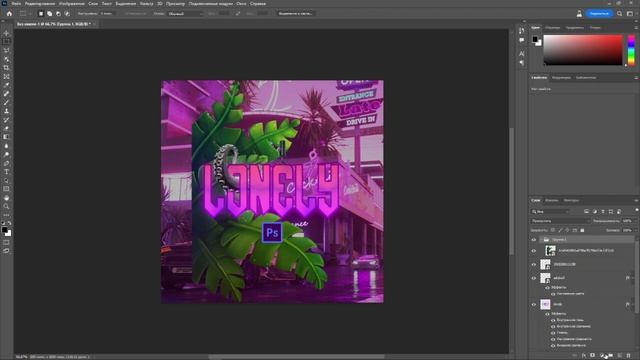Select the Lasso tool
Image resolution: width=640 pixels, height=360 pixels.
coord(6,50)
